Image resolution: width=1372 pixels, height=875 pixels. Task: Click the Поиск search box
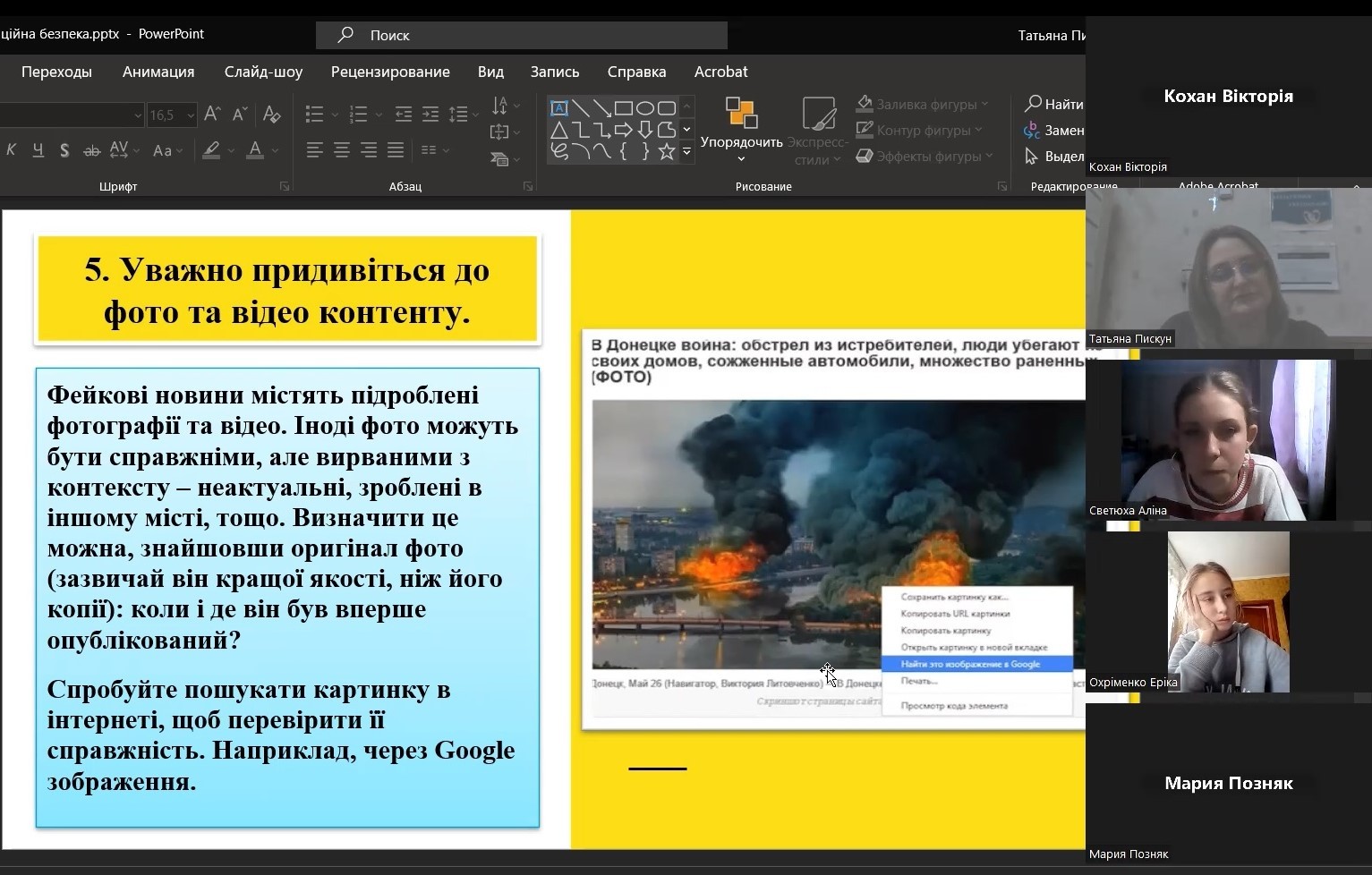521,35
